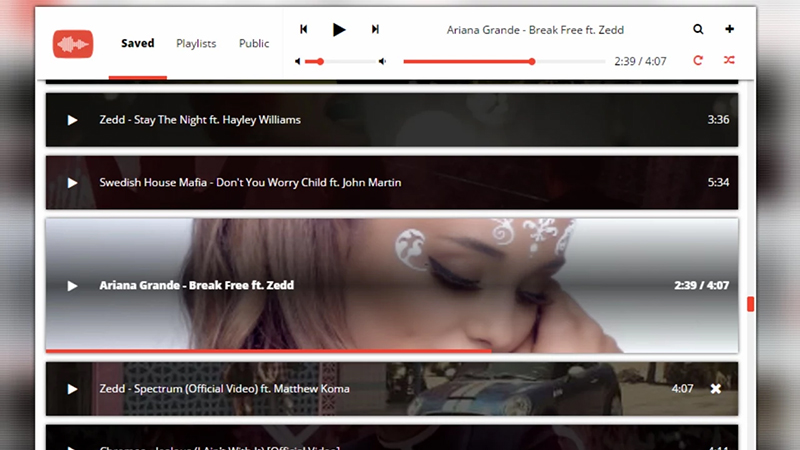Switch to the Saved tab
Screen dimensions: 800x450
(x=138, y=43)
